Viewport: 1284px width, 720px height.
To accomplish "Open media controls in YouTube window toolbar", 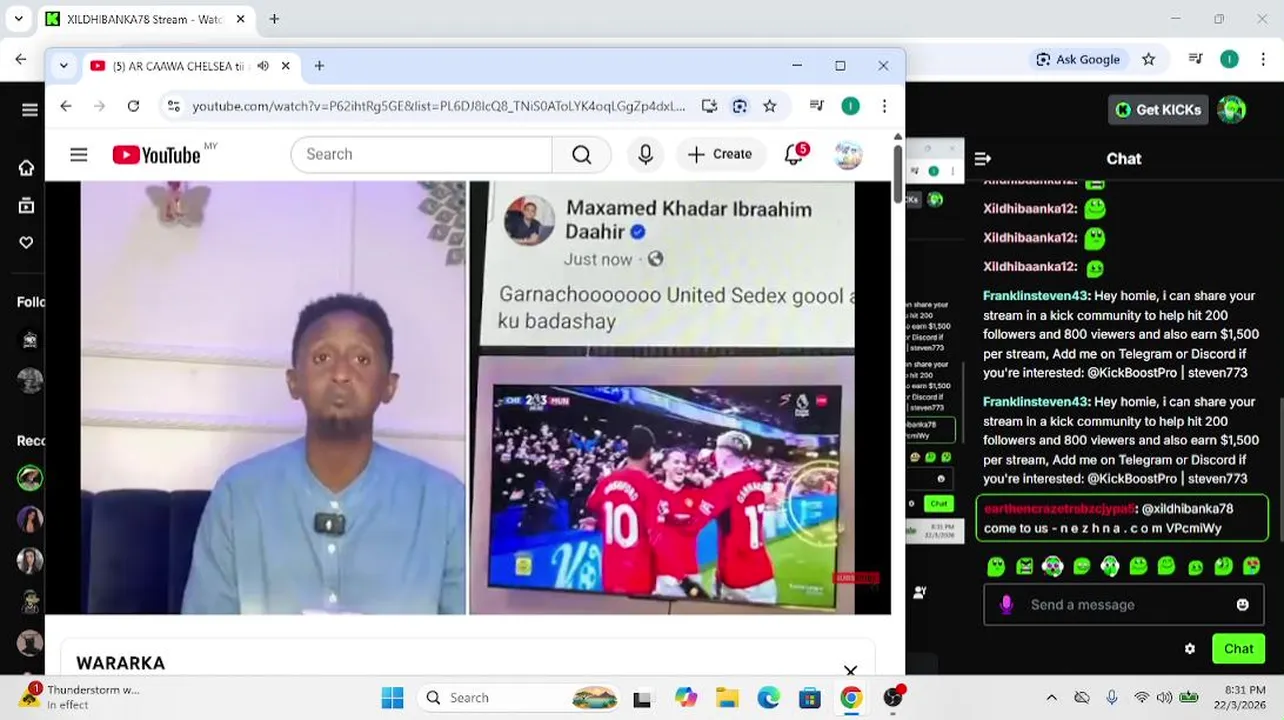I will (817, 106).
